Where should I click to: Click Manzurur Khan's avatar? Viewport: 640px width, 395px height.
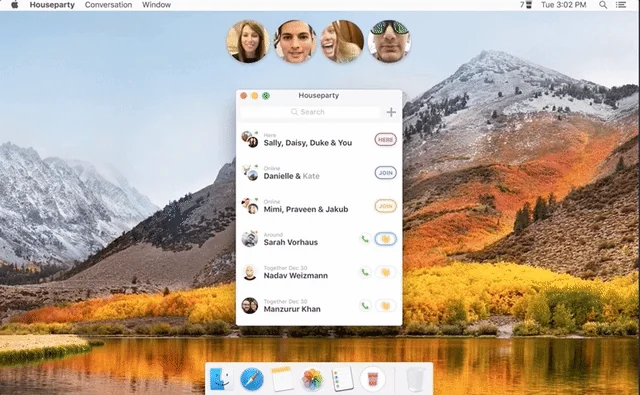coord(249,306)
